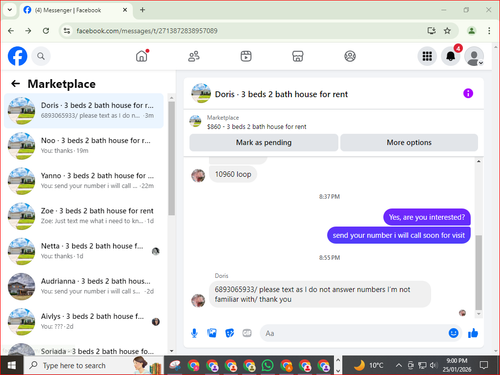
Task: Click the conversation list scroll down arrow
Action: [171, 351]
